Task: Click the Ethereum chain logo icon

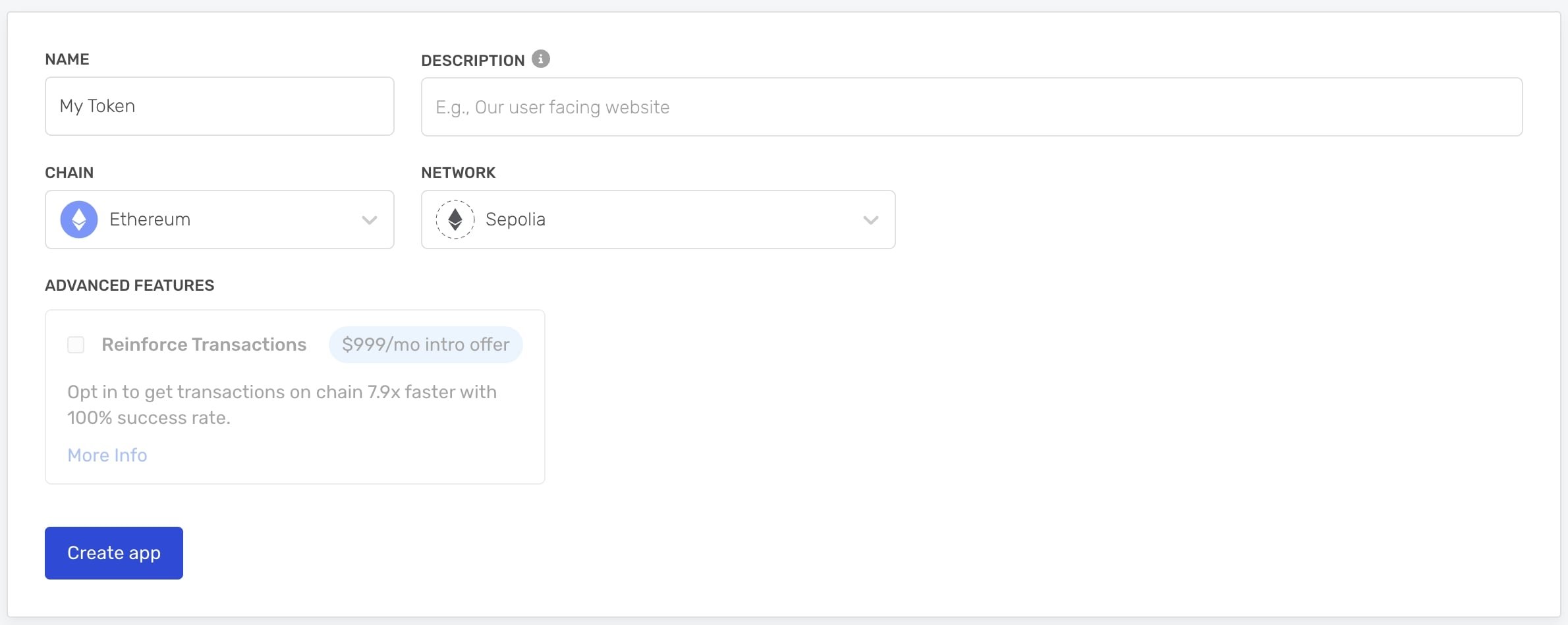Action: pyautogui.click(x=79, y=220)
